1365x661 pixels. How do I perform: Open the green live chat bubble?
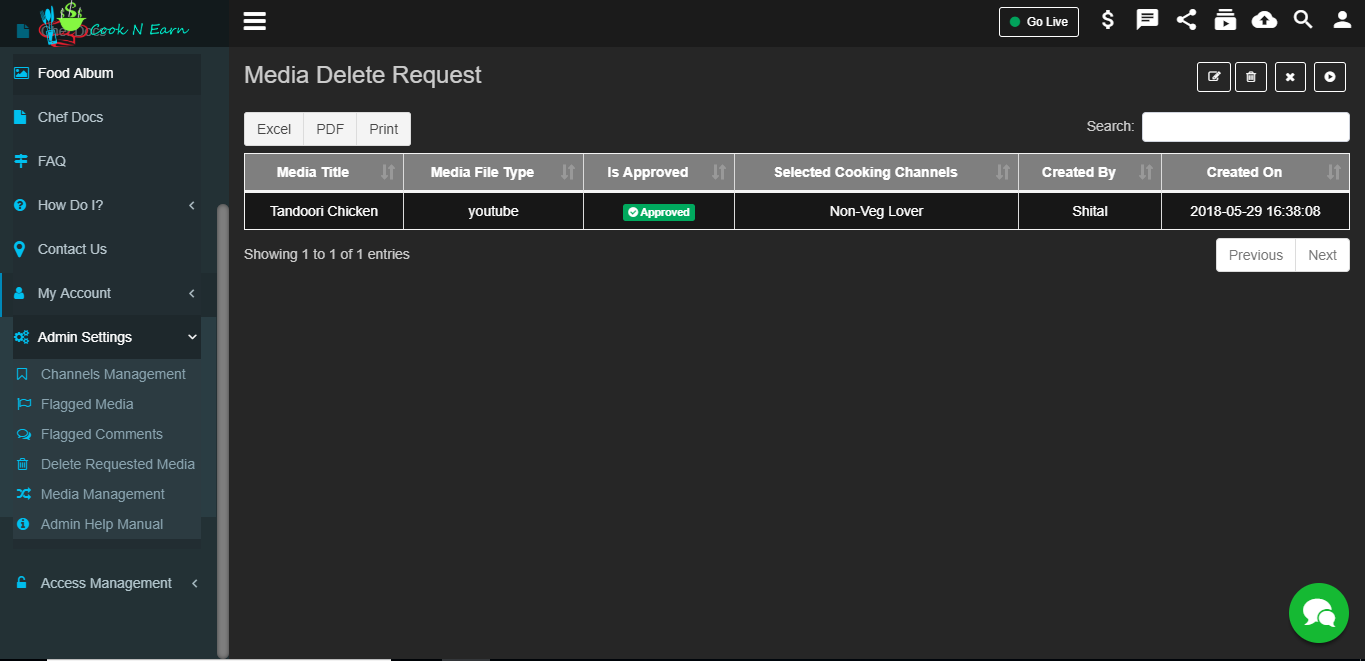1319,613
